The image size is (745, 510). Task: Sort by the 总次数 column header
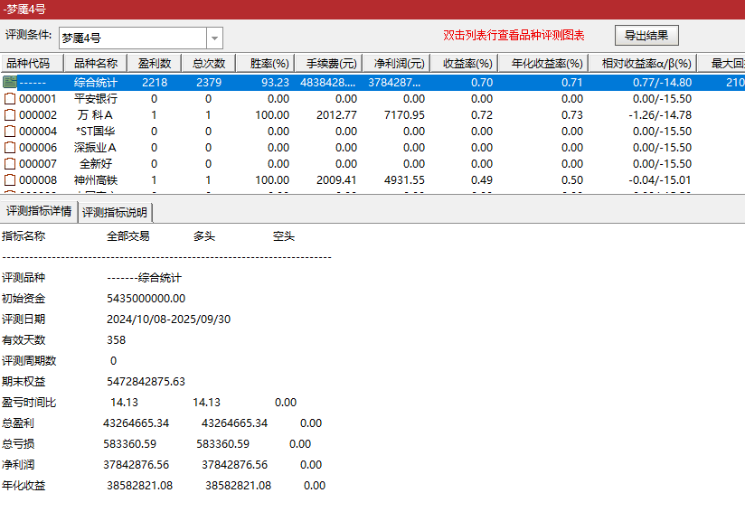(209, 63)
